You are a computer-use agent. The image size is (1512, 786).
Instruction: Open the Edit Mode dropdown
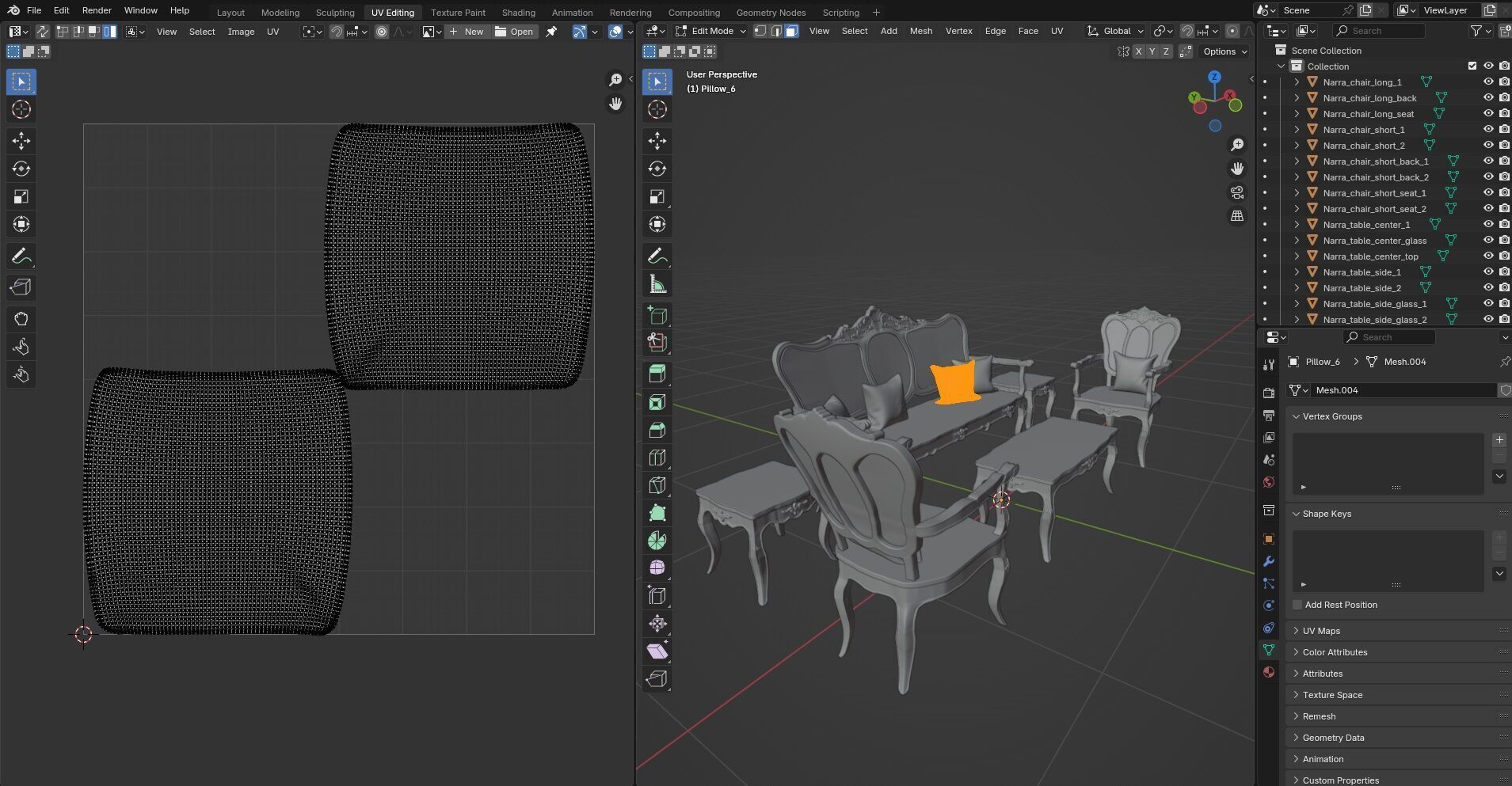710,31
